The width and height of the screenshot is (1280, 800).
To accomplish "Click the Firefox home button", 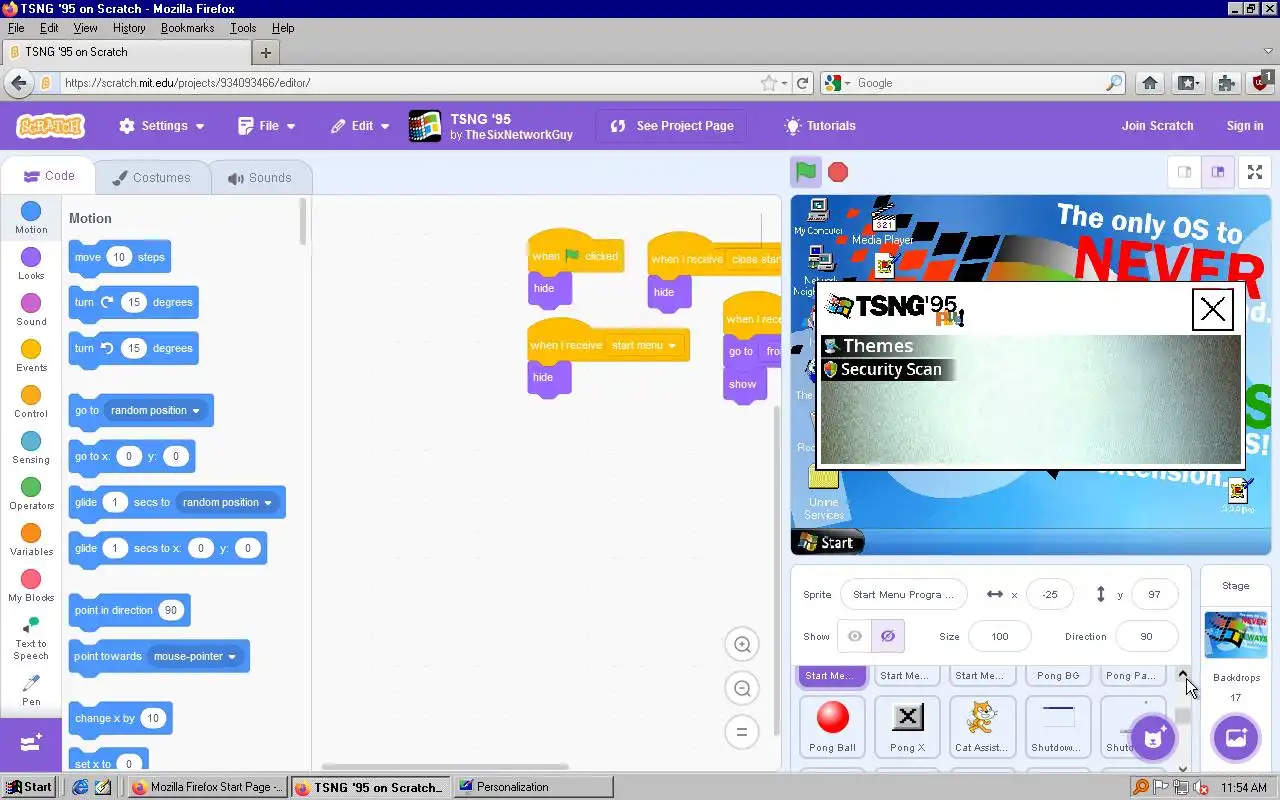I will pos(1150,83).
